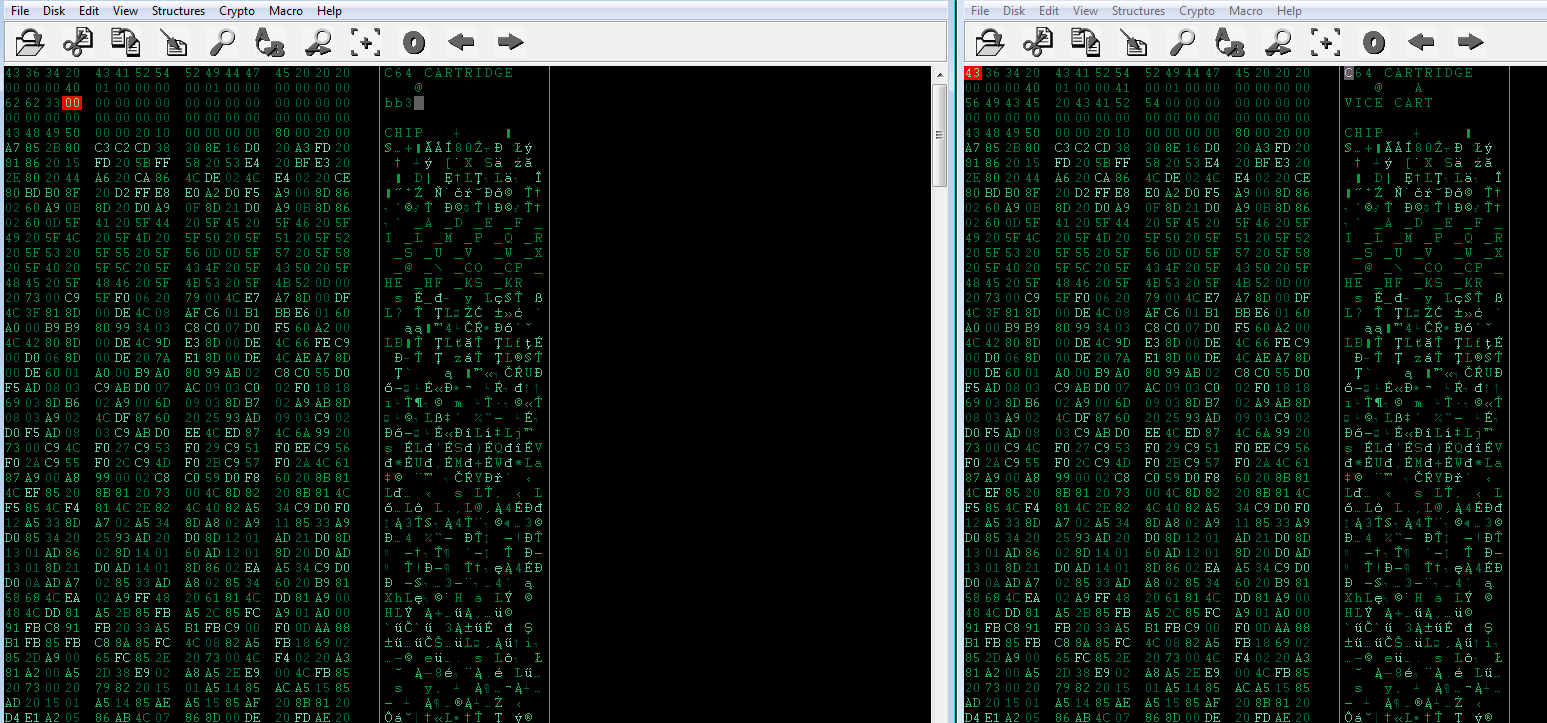Click the Copy icon in left window toolbar

pyautogui.click(x=126, y=42)
